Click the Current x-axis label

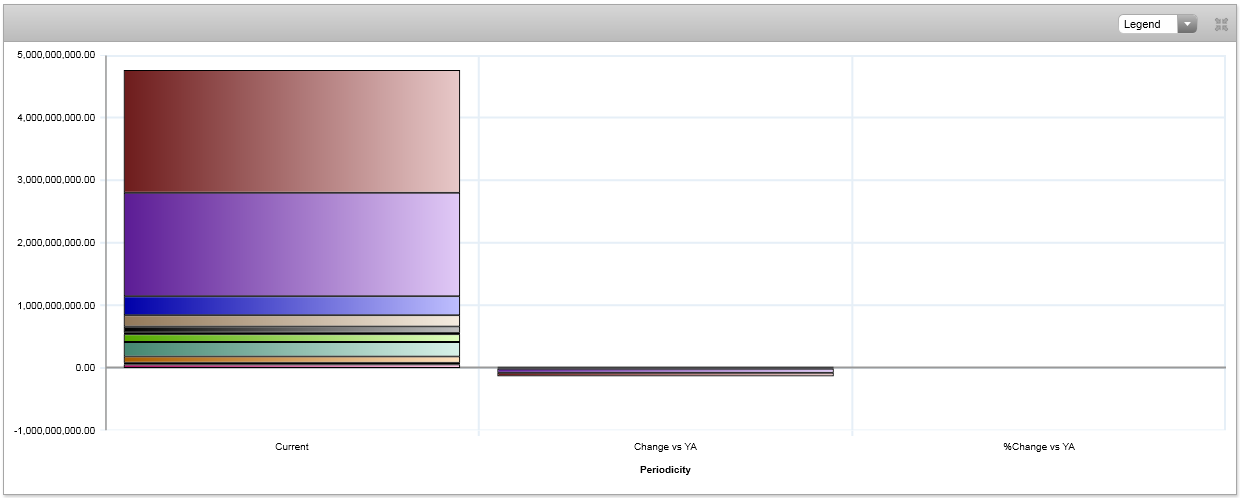coord(292,447)
